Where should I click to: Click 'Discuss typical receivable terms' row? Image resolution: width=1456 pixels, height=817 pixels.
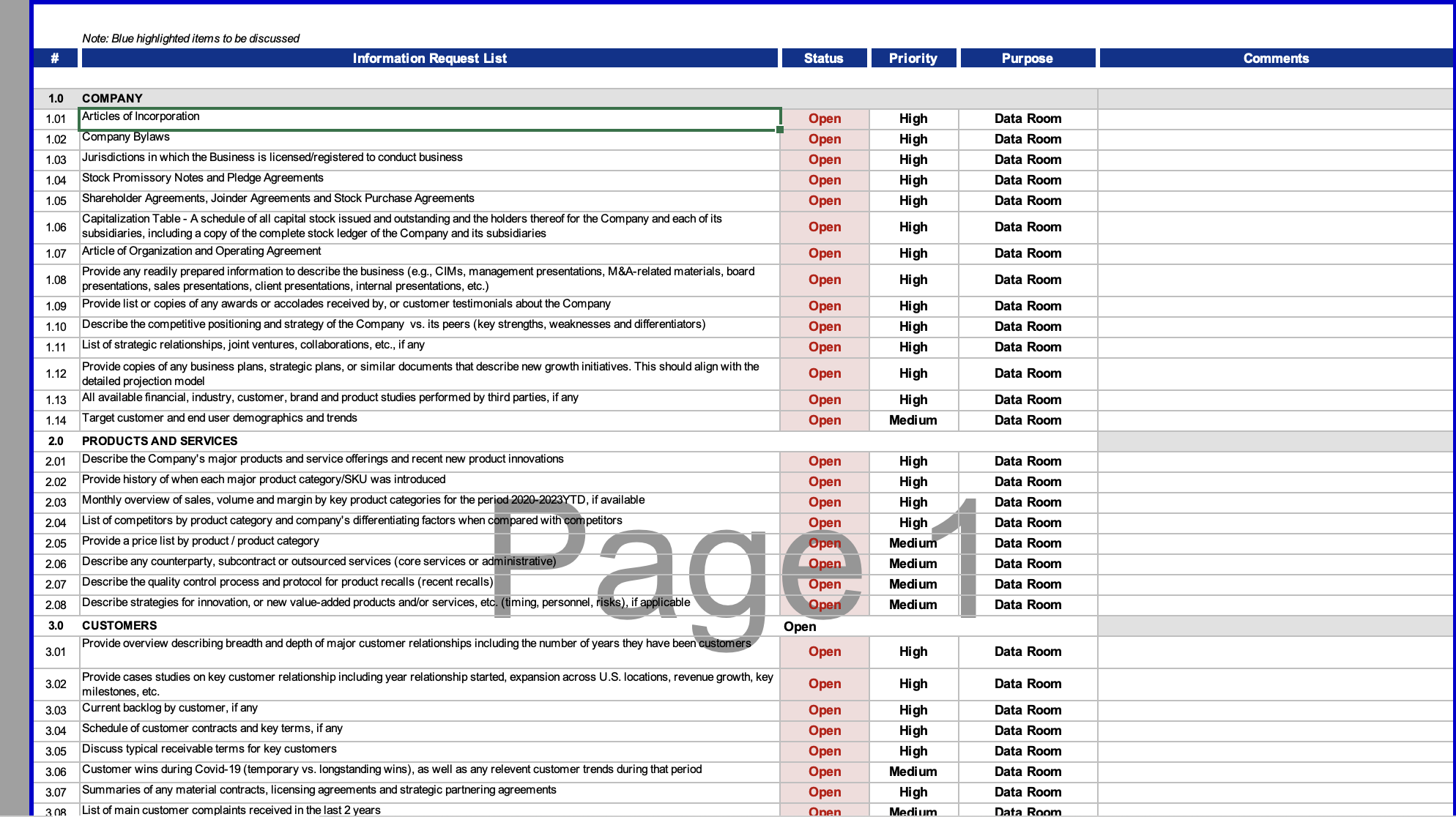(429, 751)
